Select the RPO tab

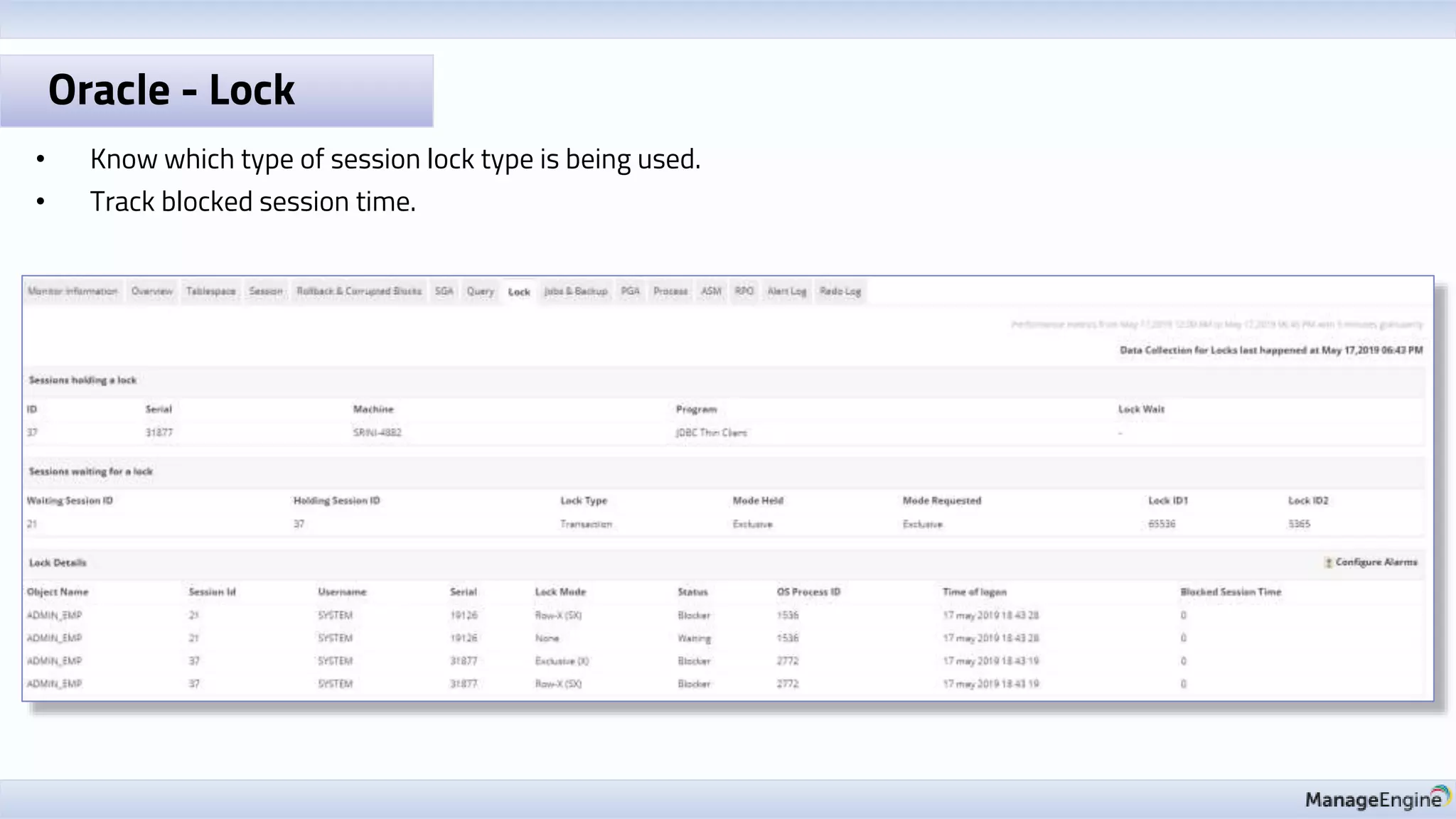[x=744, y=291]
